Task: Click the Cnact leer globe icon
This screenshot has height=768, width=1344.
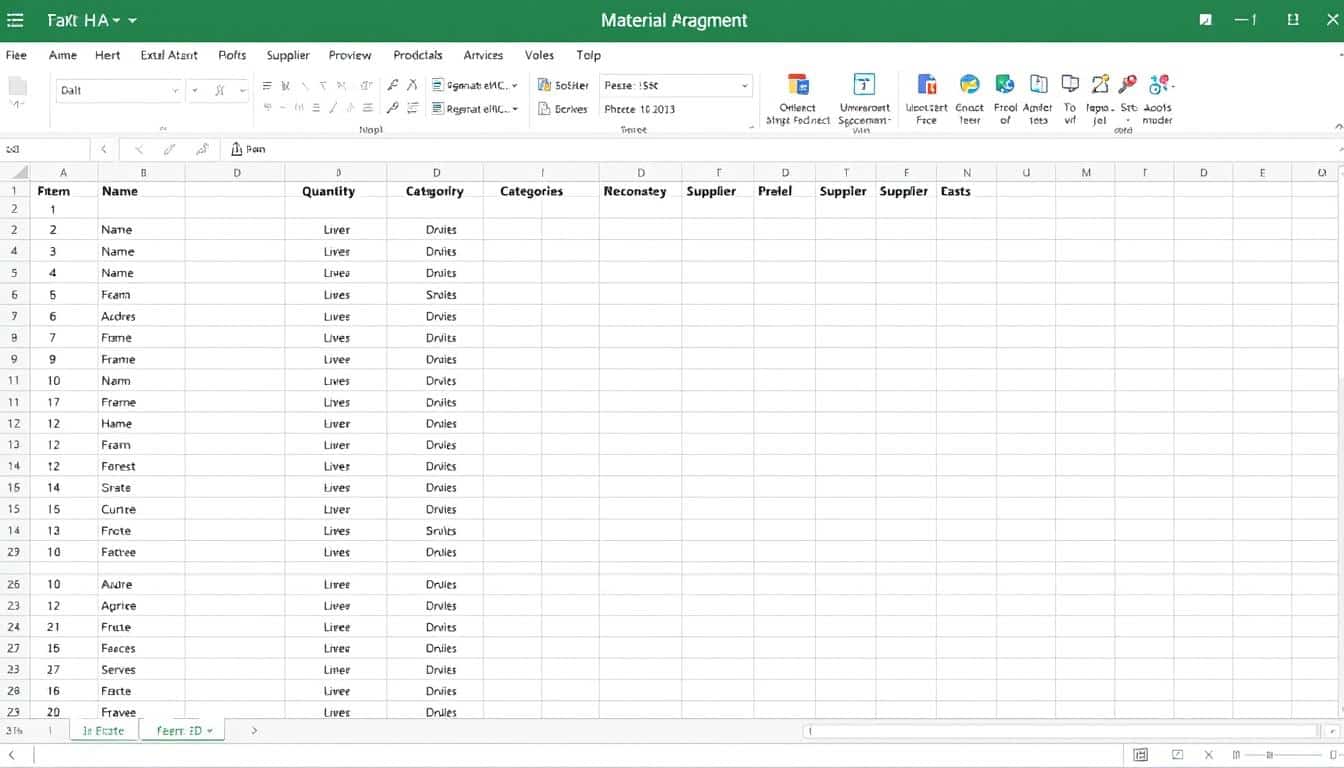Action: coord(969,85)
